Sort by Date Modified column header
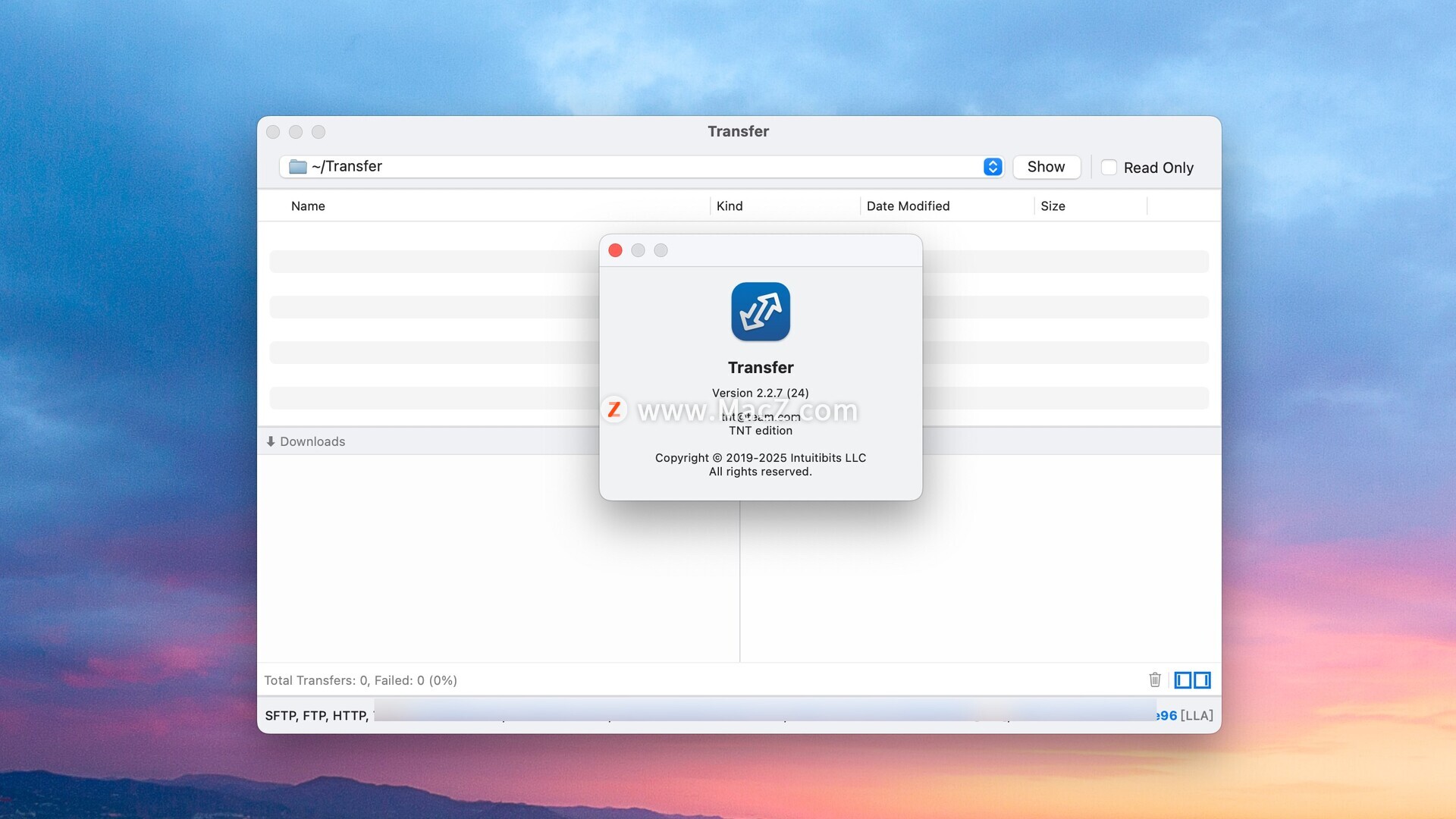Image resolution: width=1456 pixels, height=819 pixels. tap(908, 206)
